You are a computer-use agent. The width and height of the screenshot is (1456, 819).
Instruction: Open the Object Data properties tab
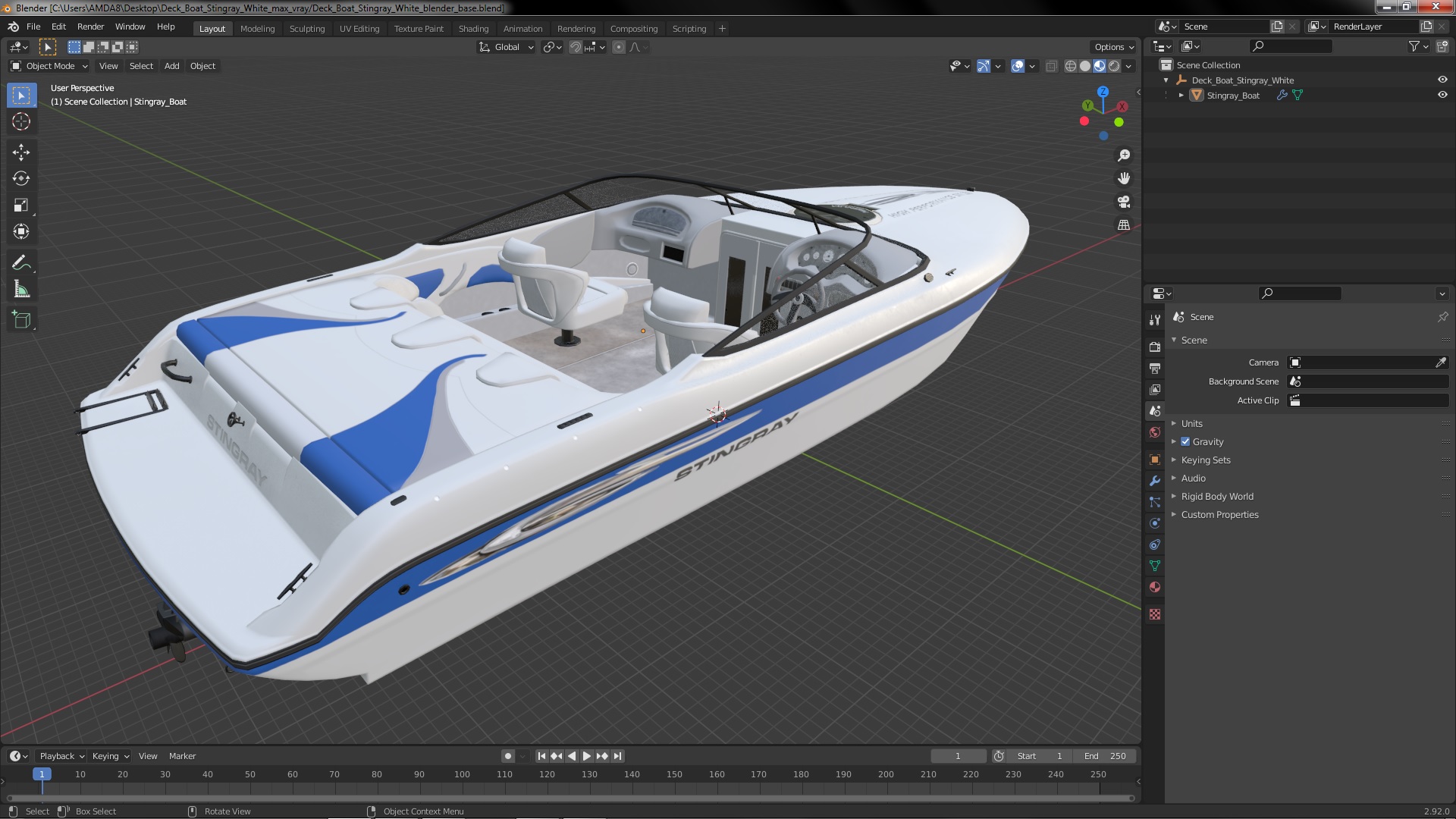1155,566
